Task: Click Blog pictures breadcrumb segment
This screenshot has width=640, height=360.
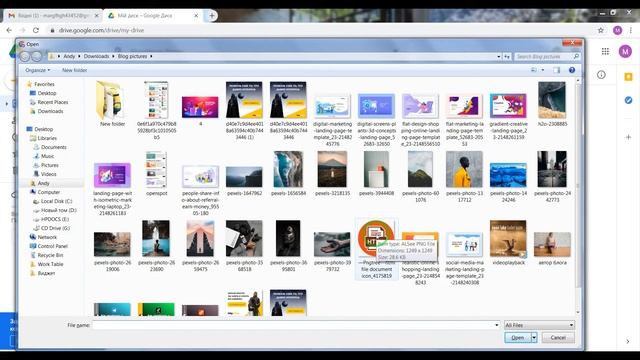Action: coord(132,56)
